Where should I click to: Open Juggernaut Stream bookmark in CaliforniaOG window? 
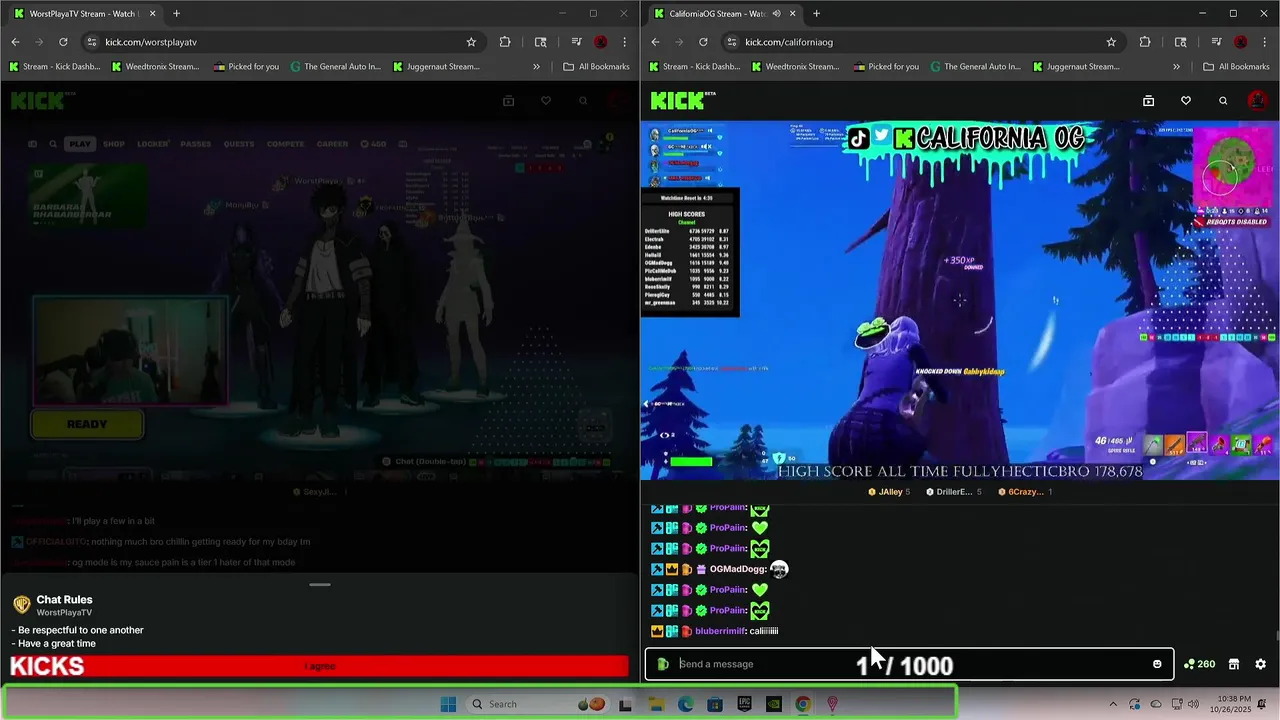click(x=1075, y=67)
